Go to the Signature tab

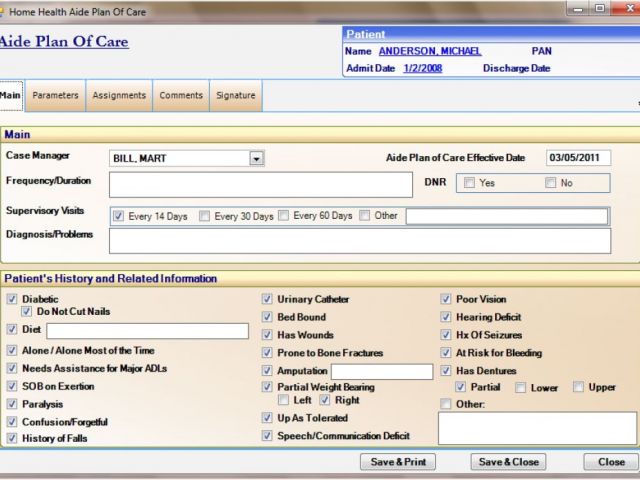[236, 96]
